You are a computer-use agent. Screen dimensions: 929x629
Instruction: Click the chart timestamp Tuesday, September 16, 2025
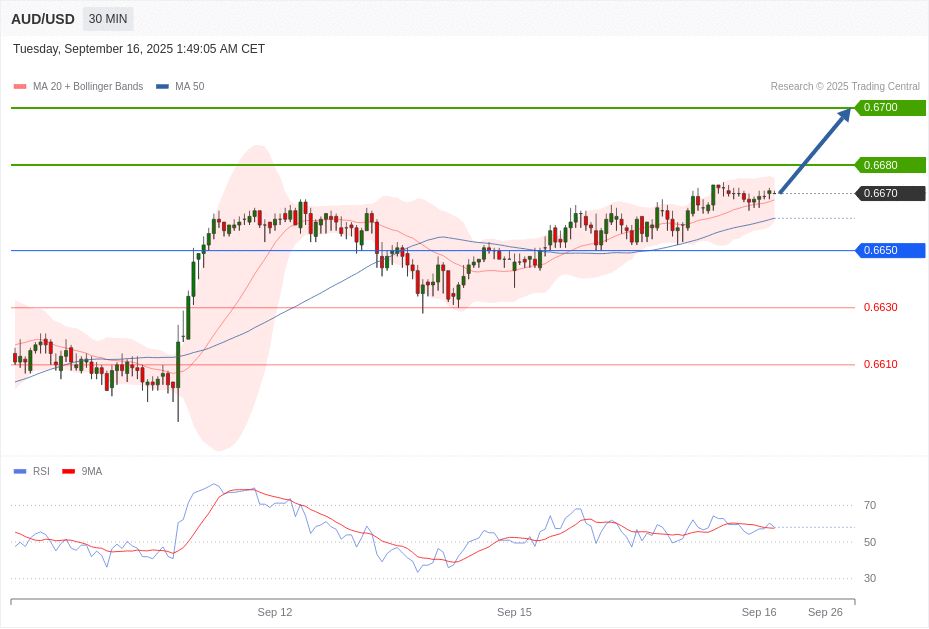139,49
